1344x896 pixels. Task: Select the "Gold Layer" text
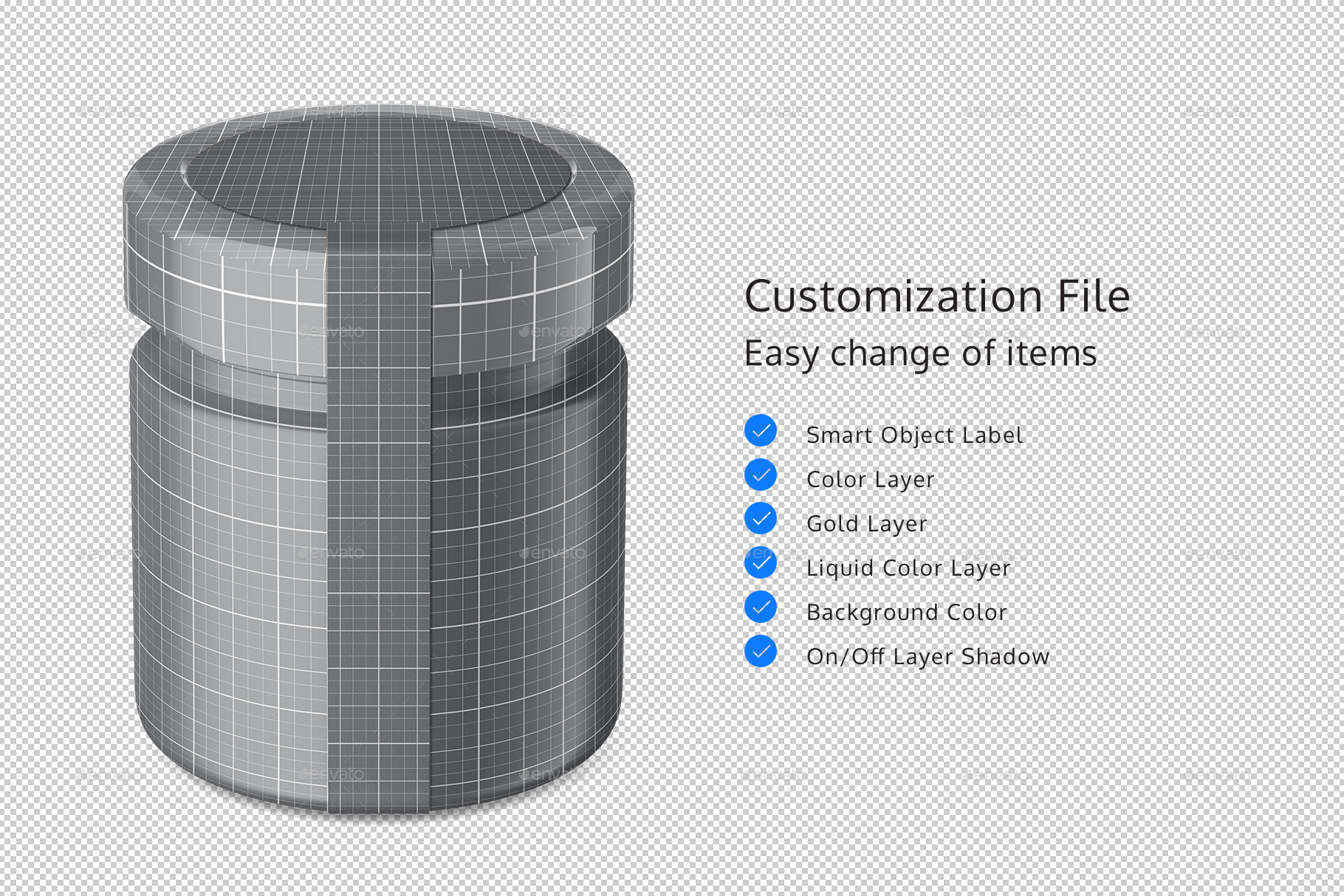[867, 524]
